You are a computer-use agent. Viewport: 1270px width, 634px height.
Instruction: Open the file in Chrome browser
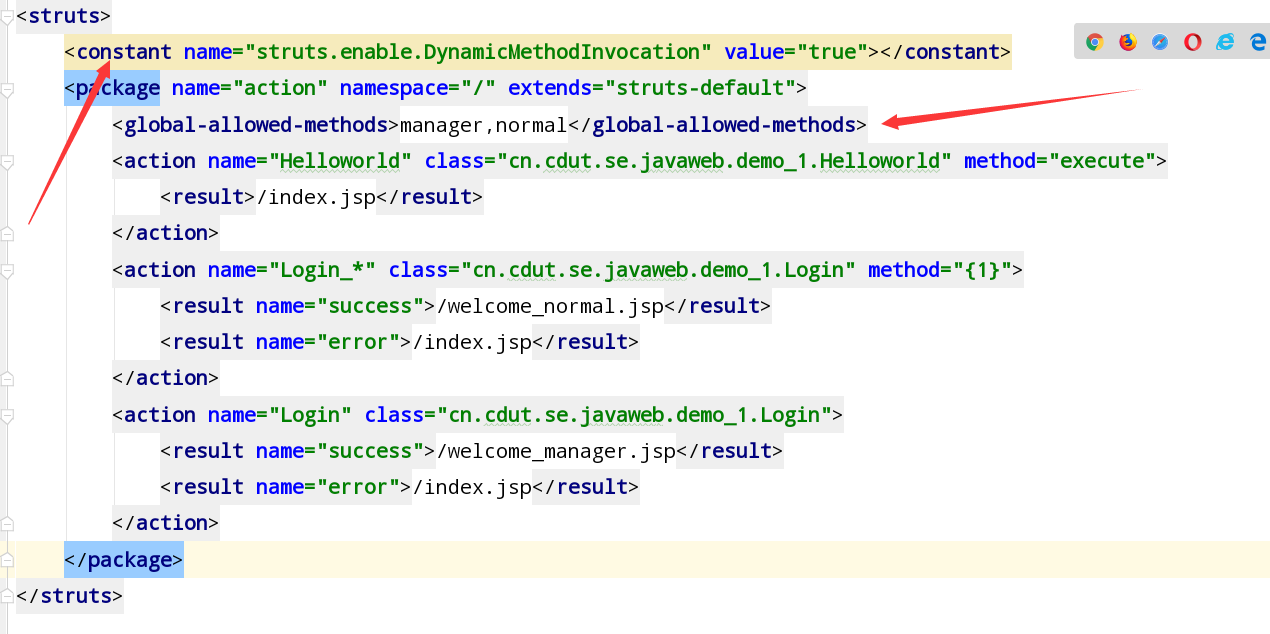tap(1095, 42)
